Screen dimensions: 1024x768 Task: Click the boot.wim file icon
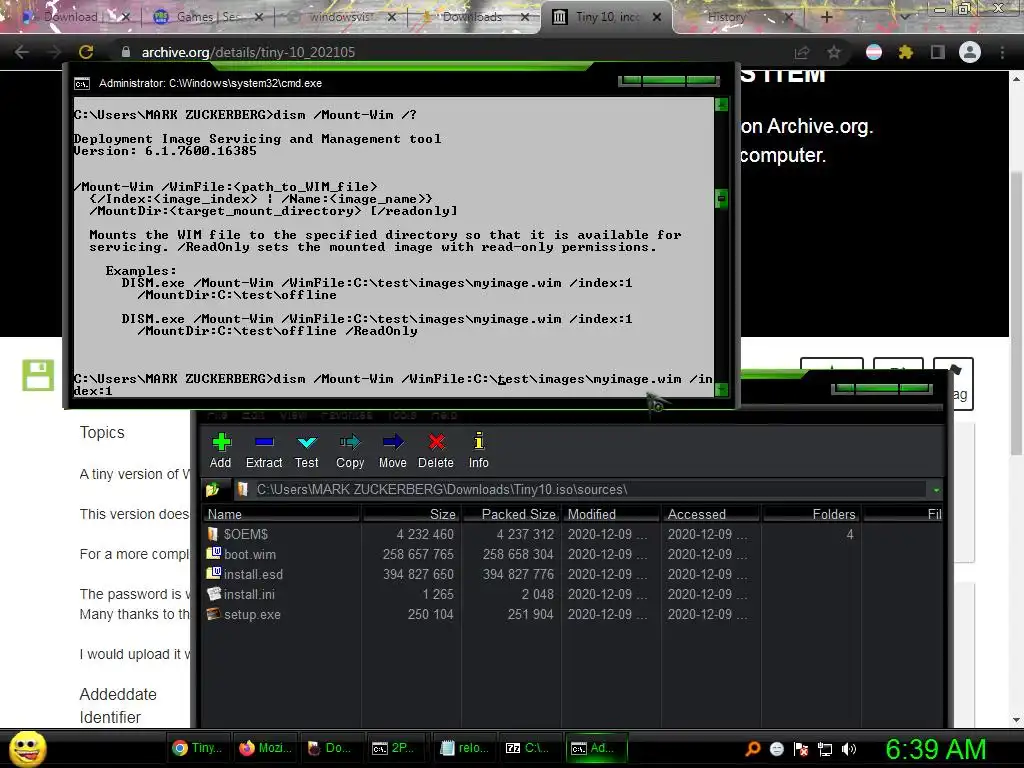pos(214,554)
